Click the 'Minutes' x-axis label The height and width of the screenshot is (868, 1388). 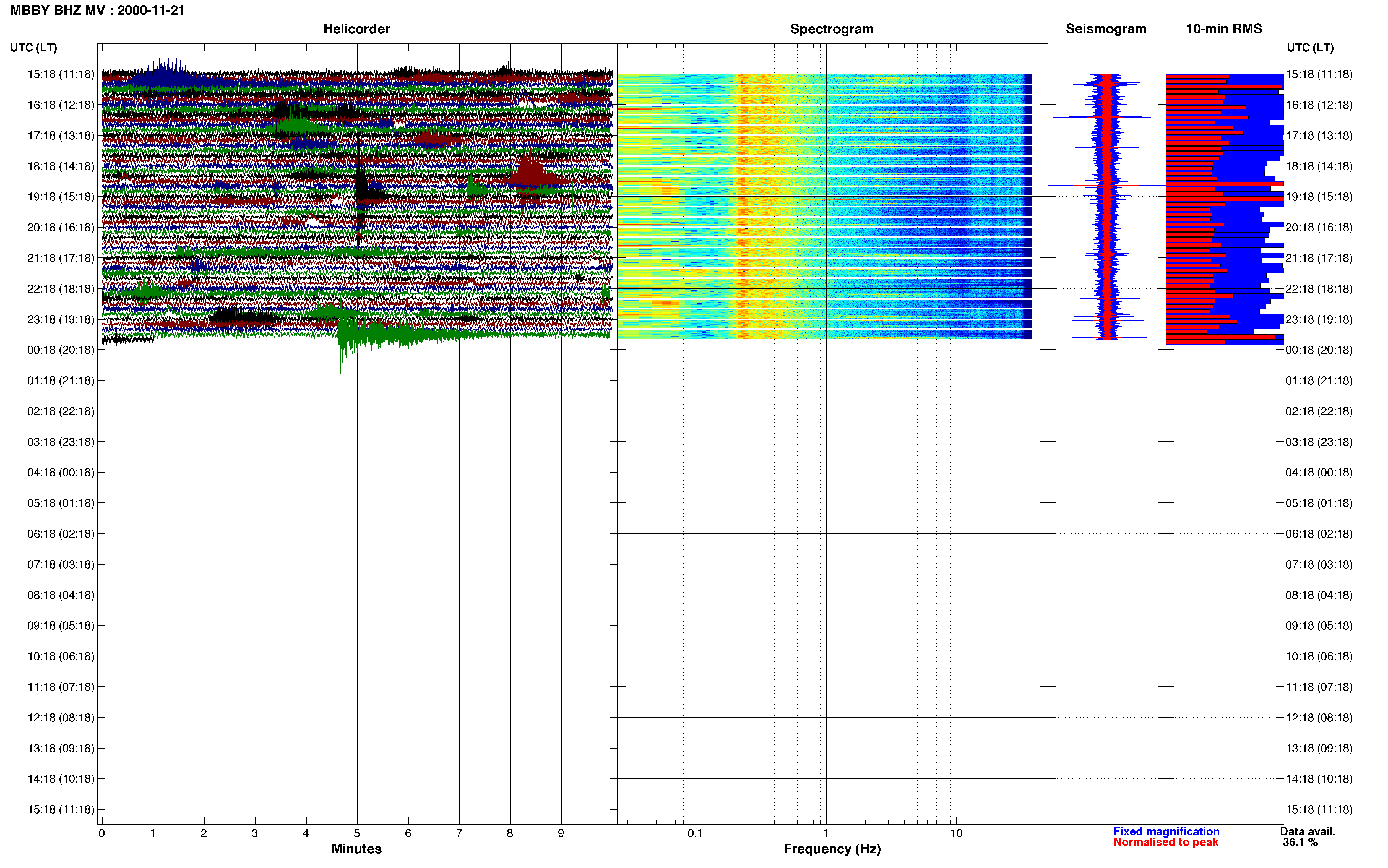tap(356, 848)
